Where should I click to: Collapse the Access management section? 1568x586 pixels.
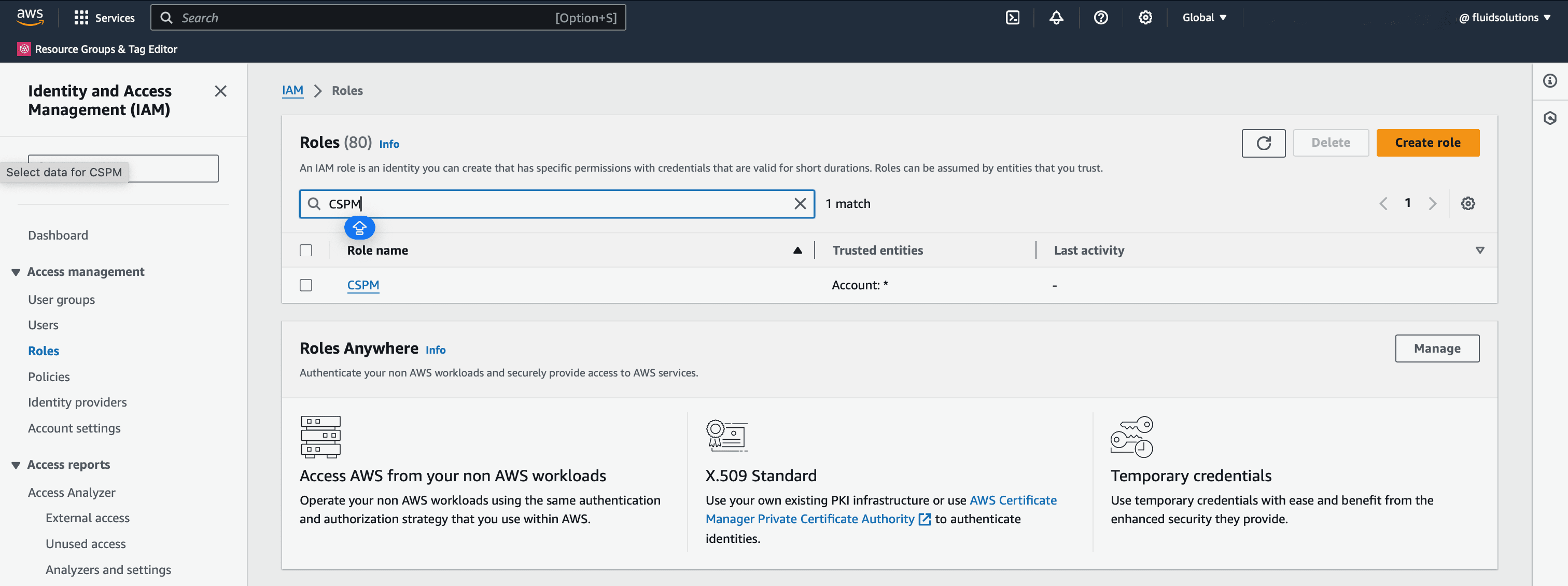tap(16, 272)
